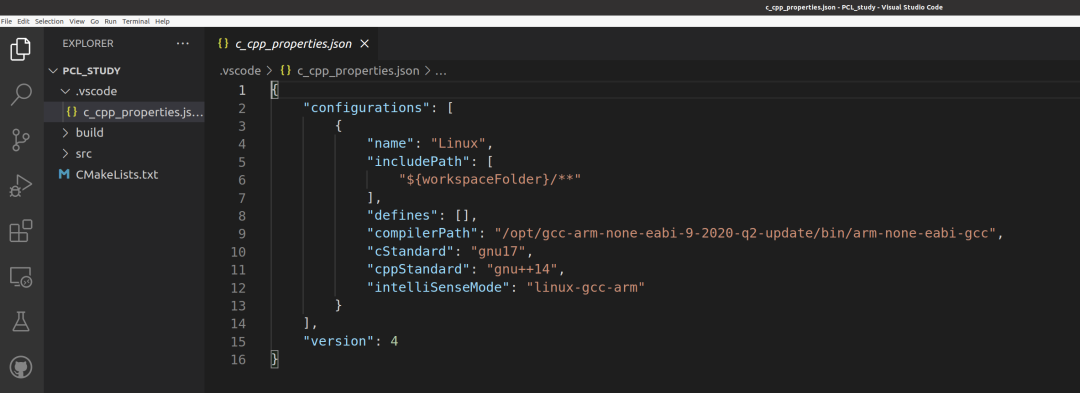Open the Run and Debug view
The image size is (1080, 393).
[21, 185]
